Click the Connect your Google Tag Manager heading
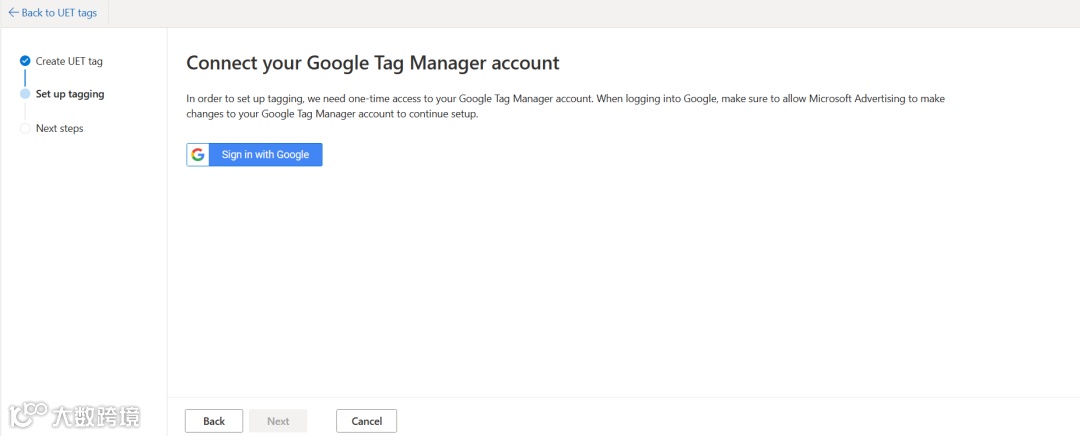The image size is (1080, 436). click(x=373, y=63)
